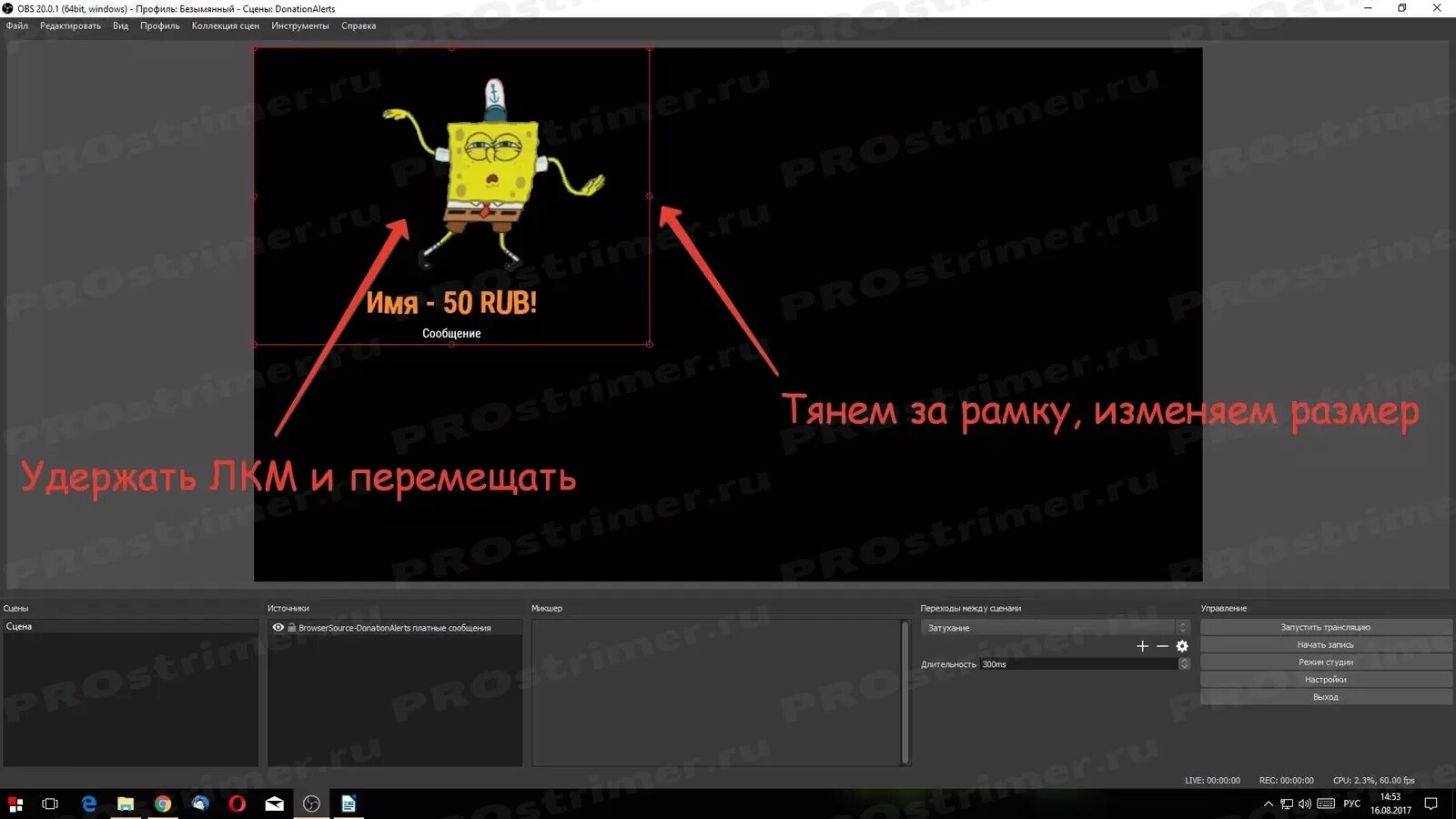Open the Редактировать menu
Image resolution: width=1456 pixels, height=819 pixels.
(x=70, y=25)
